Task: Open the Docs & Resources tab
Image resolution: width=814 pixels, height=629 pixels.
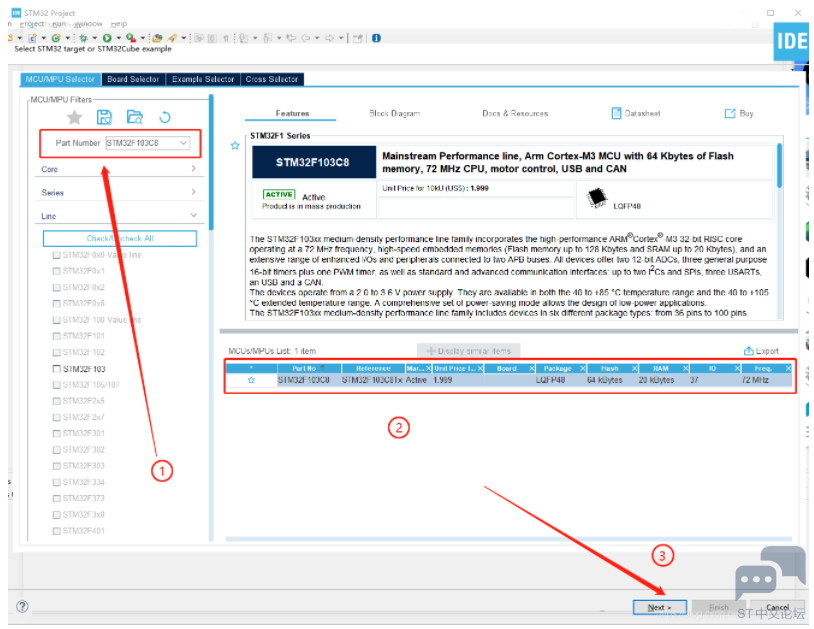Action: pos(515,113)
